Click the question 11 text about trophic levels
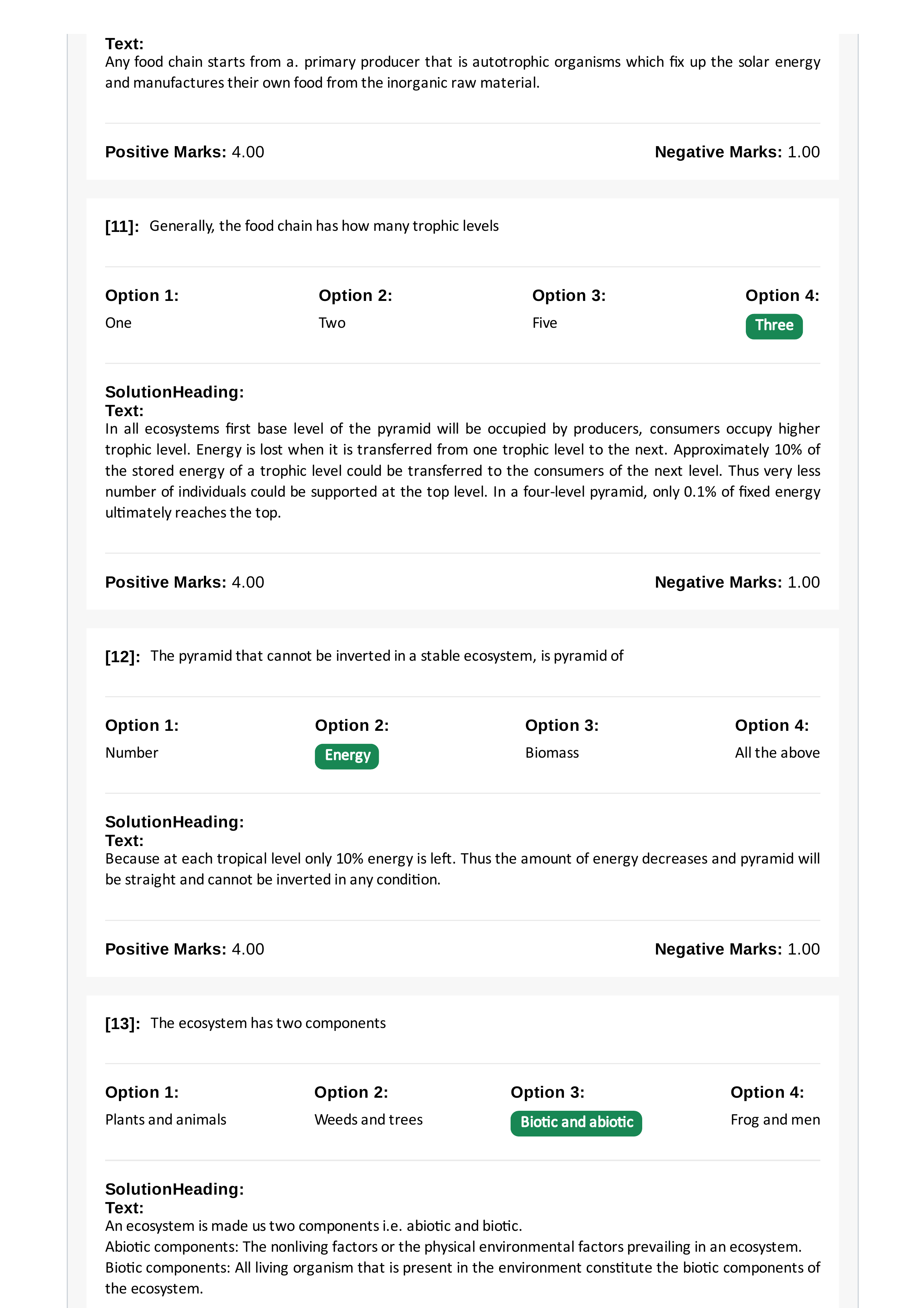The width and height of the screenshot is (924, 1308). tap(324, 226)
